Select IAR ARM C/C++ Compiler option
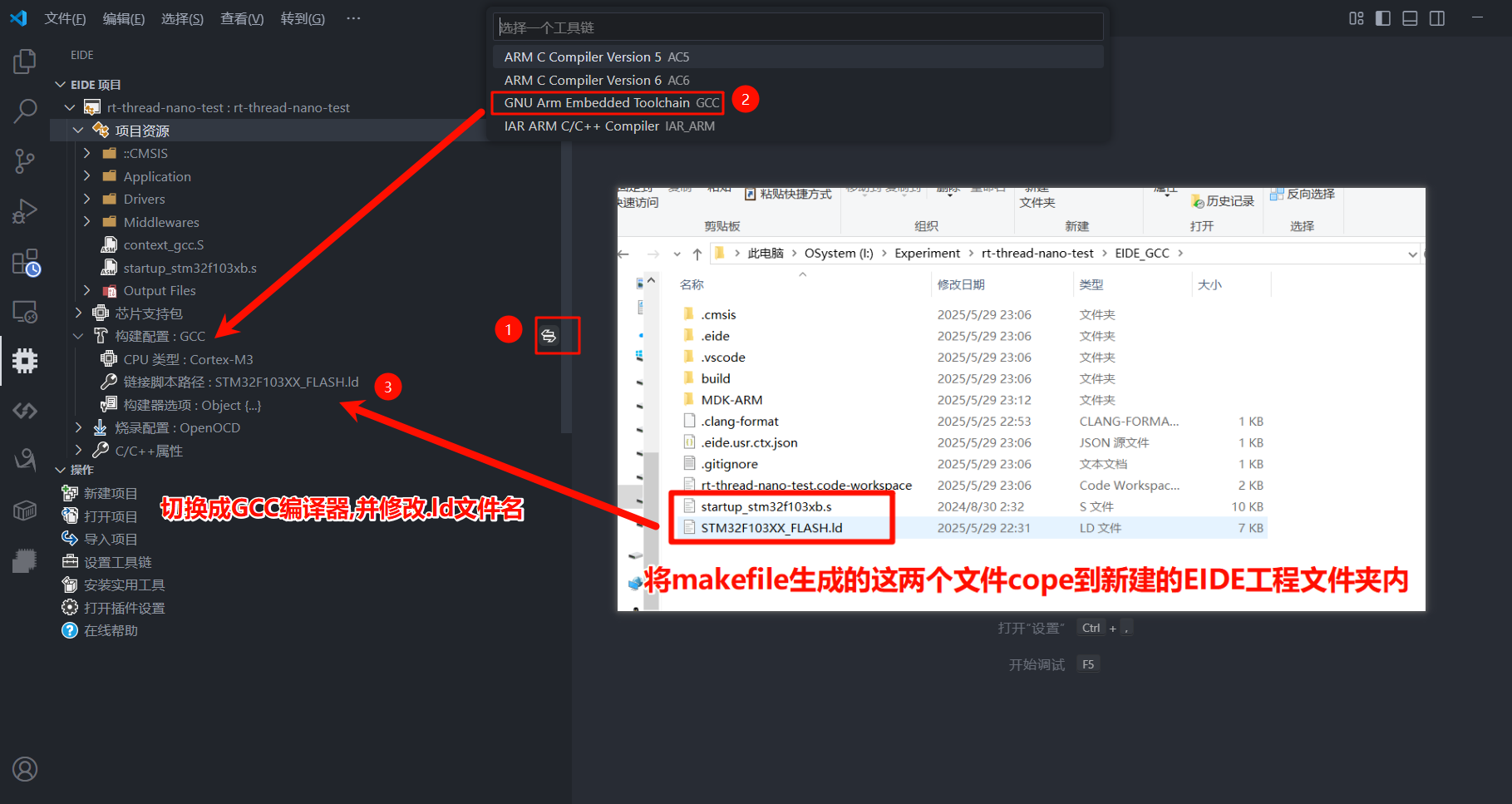 tap(798, 126)
